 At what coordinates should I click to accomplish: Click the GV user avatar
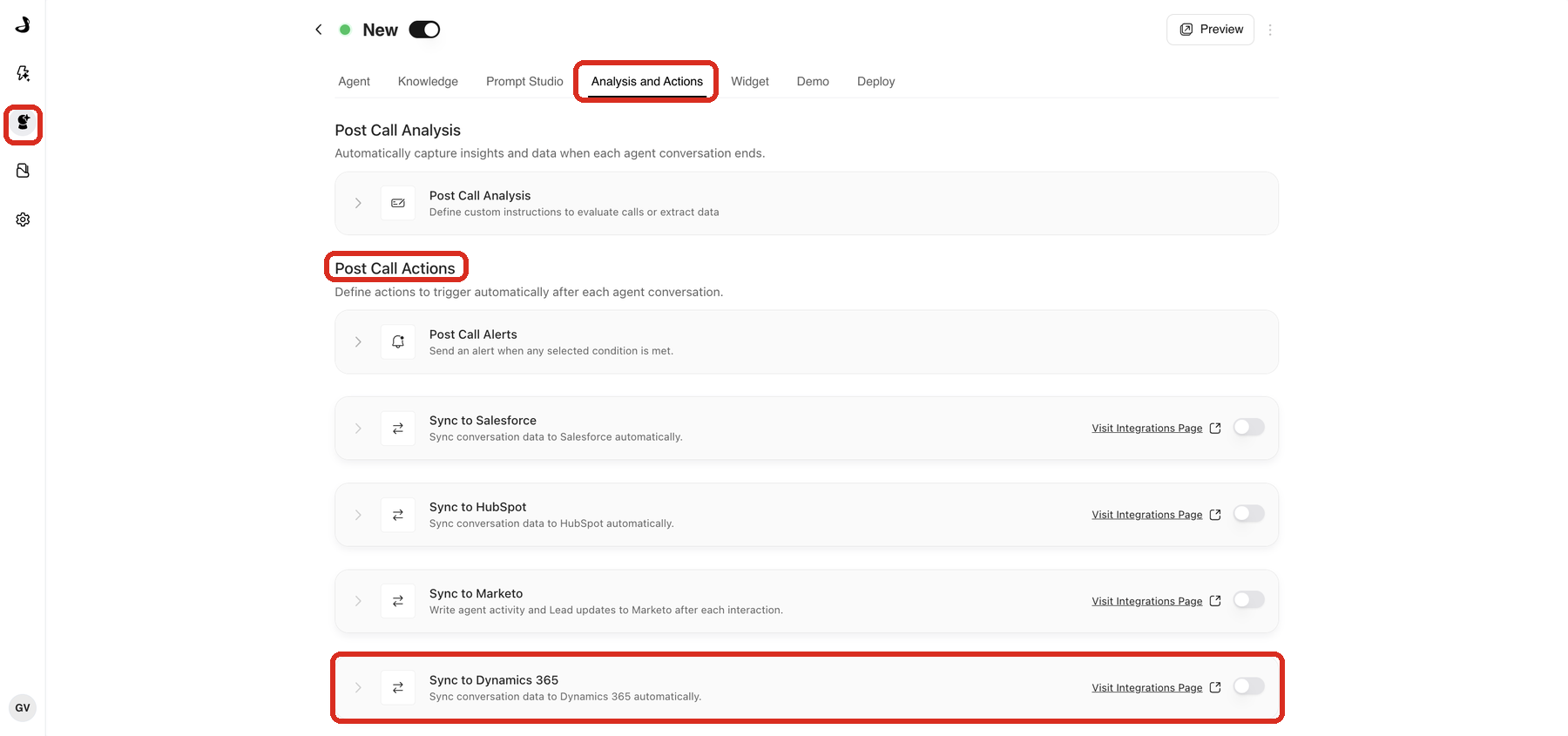23,708
